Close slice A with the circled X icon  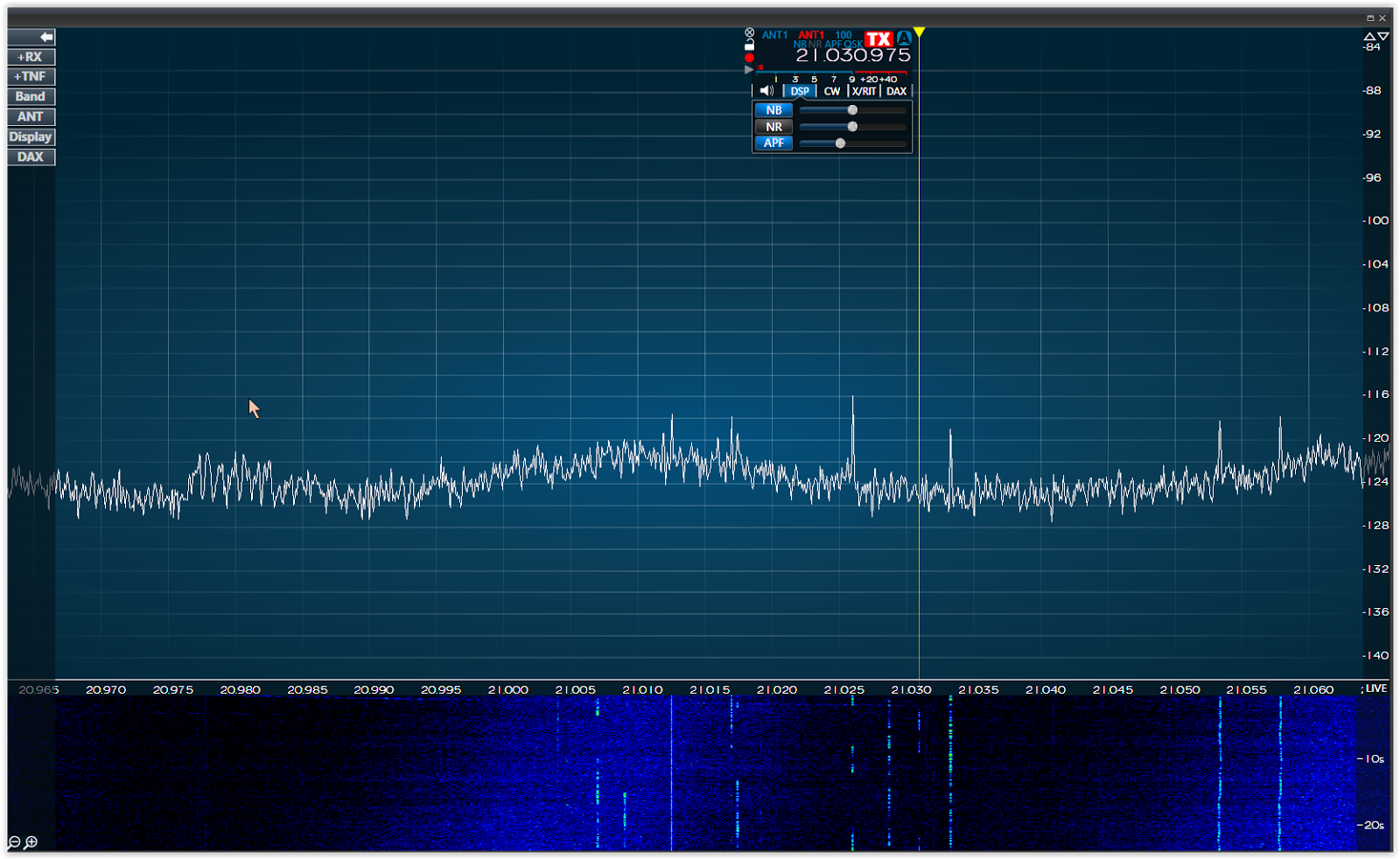coord(749,32)
